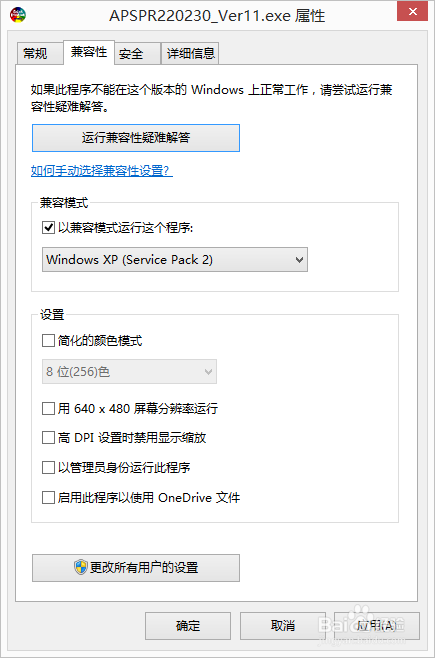Click the 应用(A) button

coord(377,626)
